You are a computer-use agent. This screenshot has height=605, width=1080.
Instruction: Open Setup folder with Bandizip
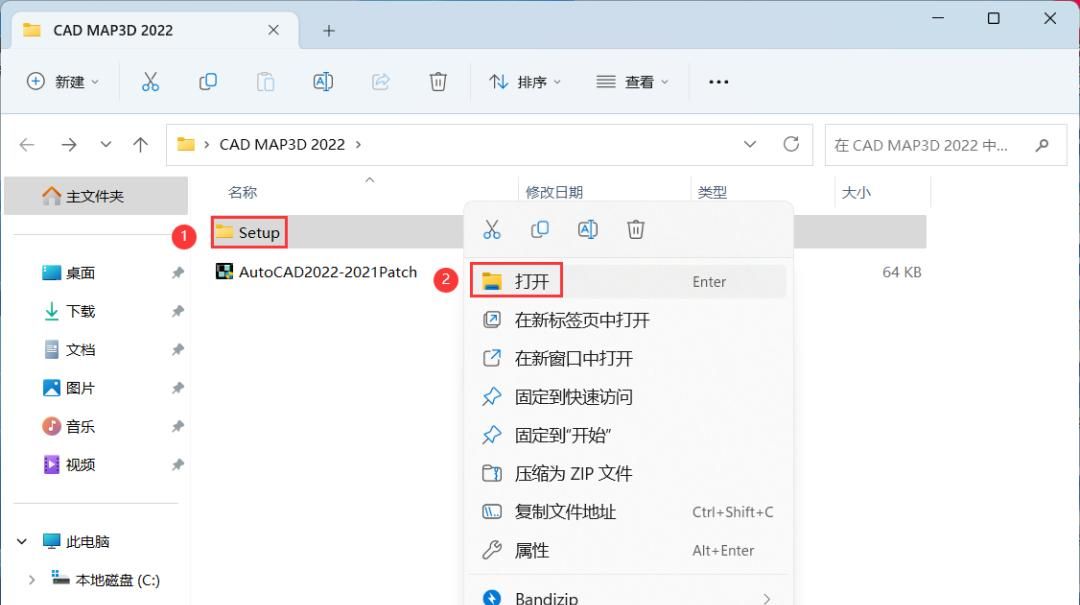(548, 596)
